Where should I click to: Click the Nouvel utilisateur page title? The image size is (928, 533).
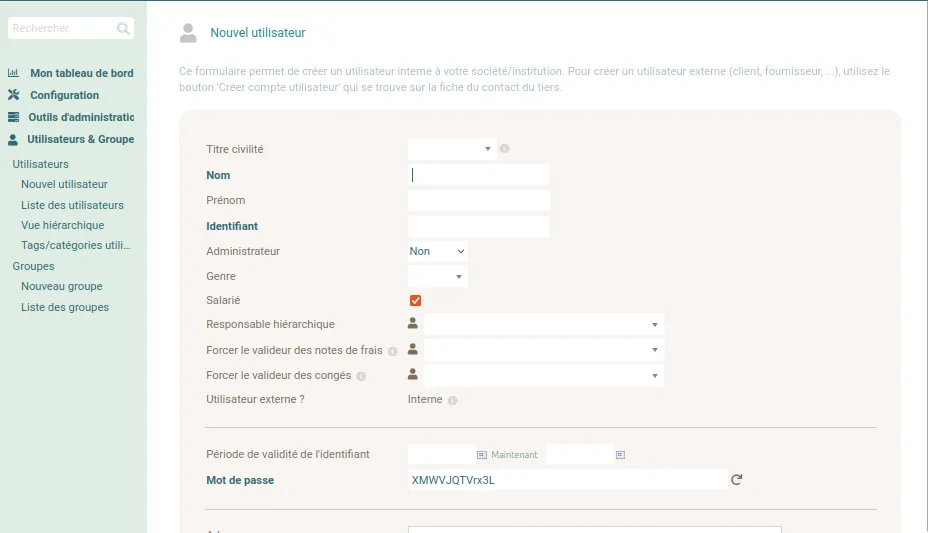[258, 33]
